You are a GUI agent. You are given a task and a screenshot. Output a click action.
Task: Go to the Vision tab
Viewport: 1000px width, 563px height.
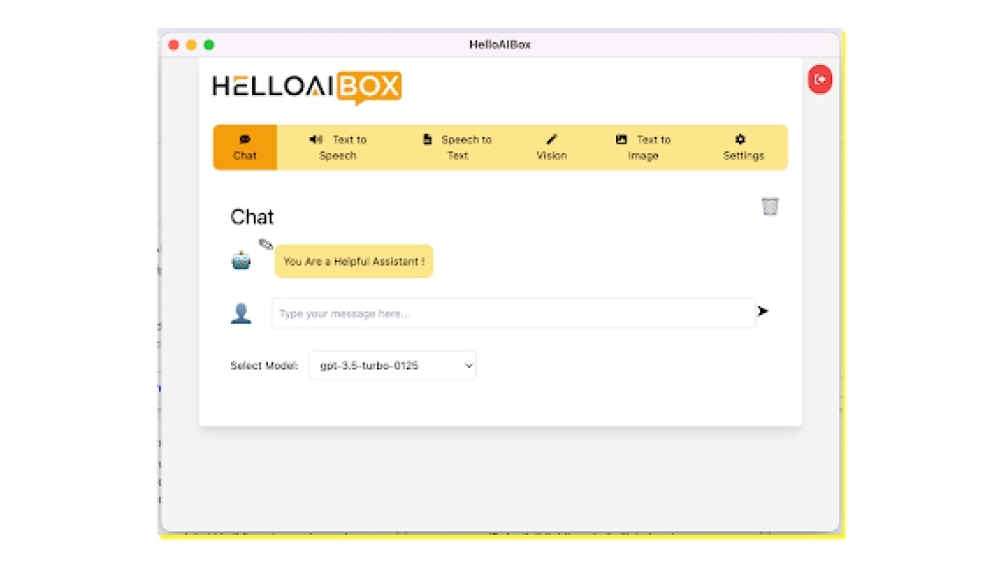[x=552, y=147]
